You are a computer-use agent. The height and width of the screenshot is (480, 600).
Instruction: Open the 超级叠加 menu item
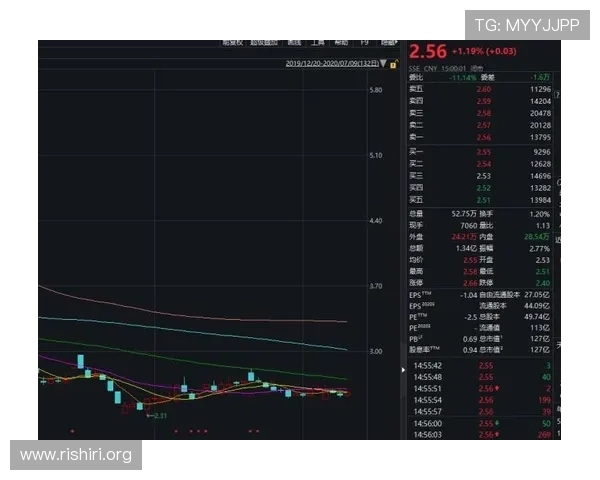click(x=264, y=42)
